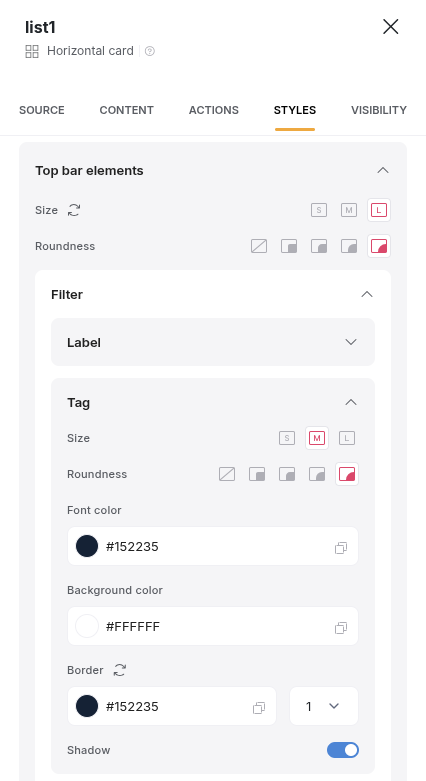Open the Border width dropdown

pos(324,706)
